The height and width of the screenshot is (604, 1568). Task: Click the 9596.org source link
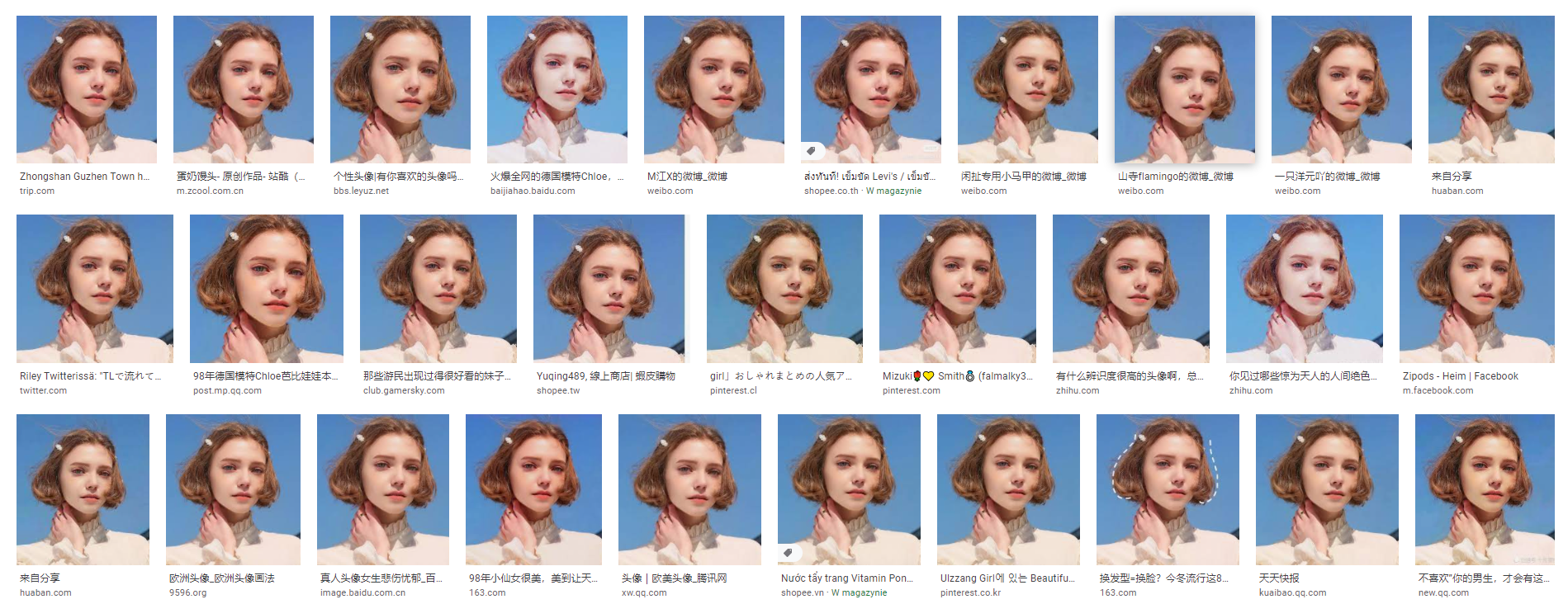pos(188,593)
